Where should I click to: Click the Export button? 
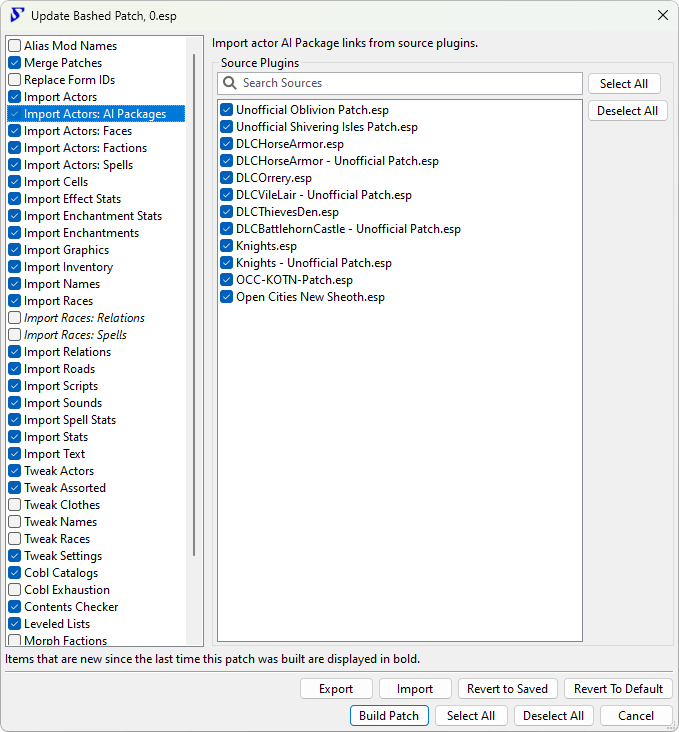(x=336, y=689)
